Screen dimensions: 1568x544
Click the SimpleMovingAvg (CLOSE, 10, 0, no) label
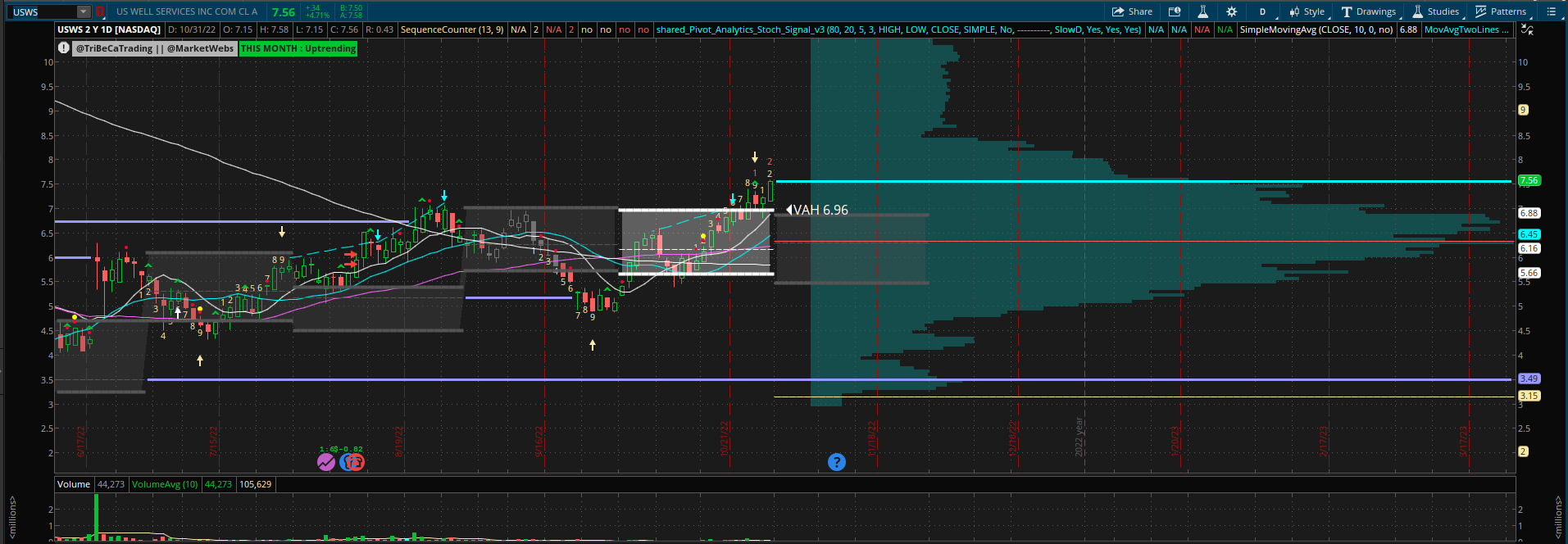1316,29
